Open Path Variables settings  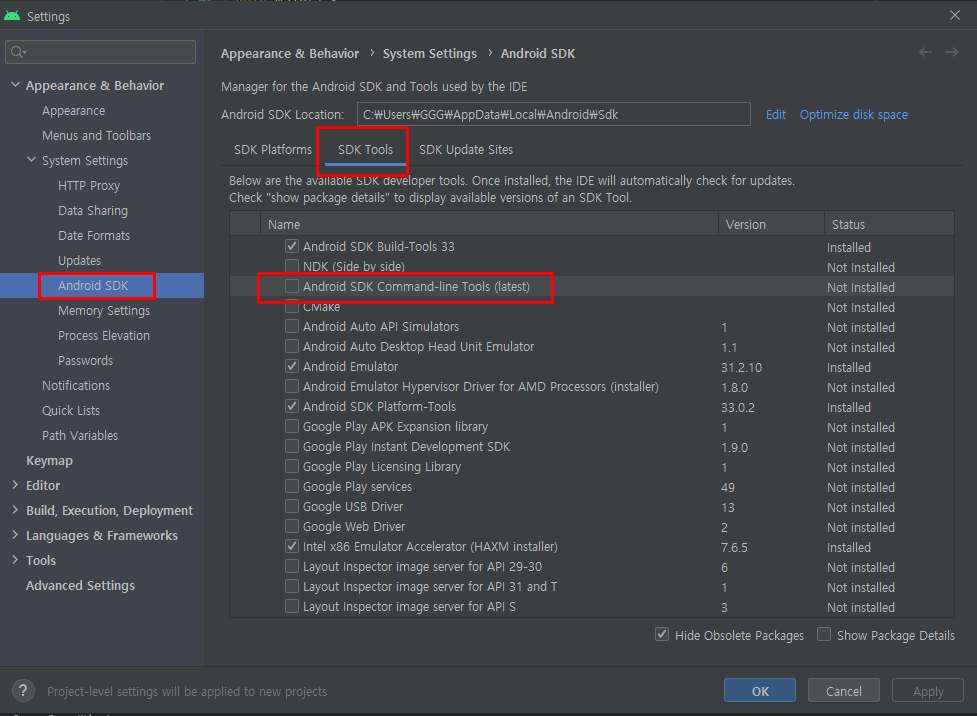pos(80,435)
